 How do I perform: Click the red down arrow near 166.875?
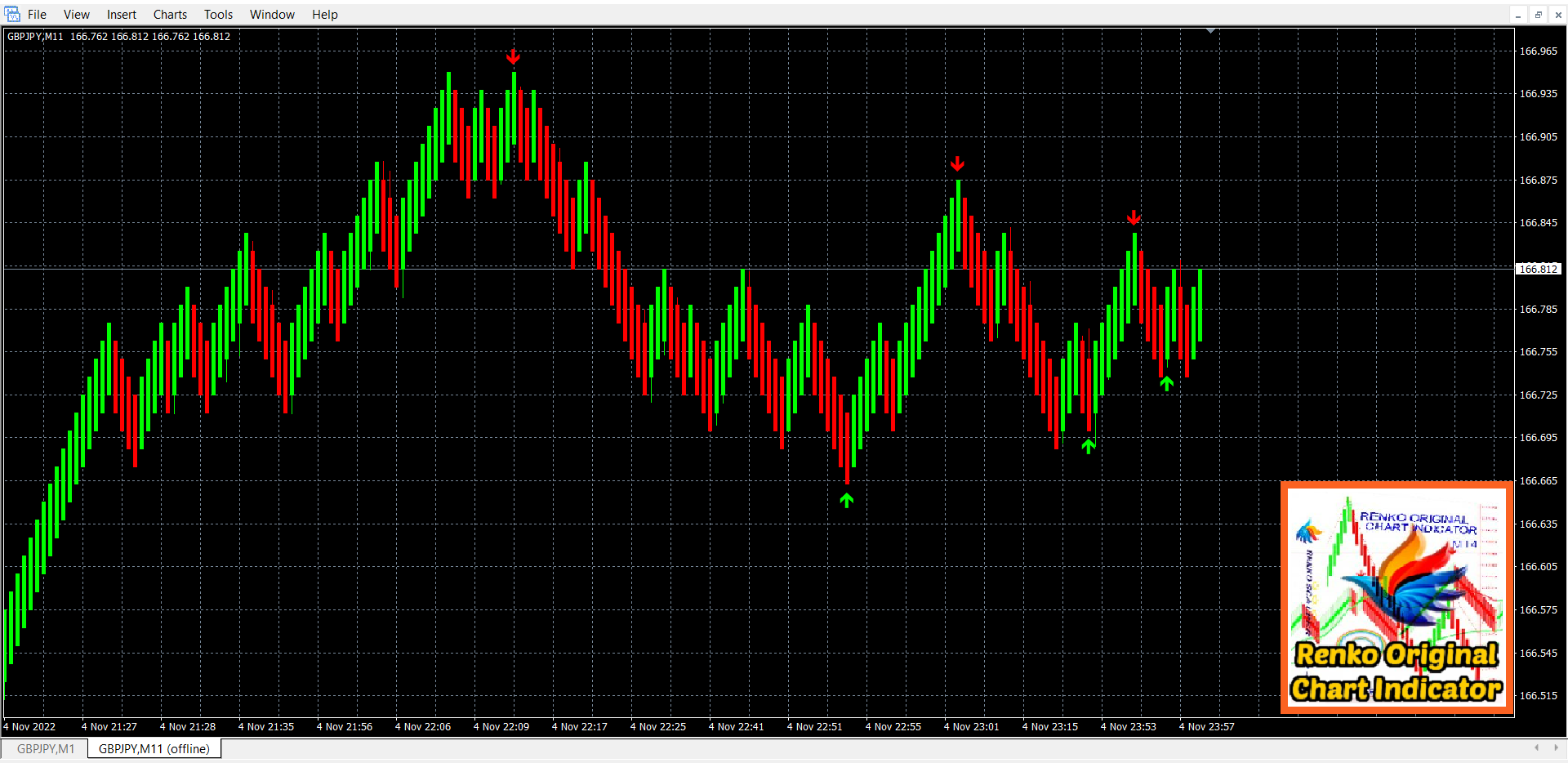957,164
